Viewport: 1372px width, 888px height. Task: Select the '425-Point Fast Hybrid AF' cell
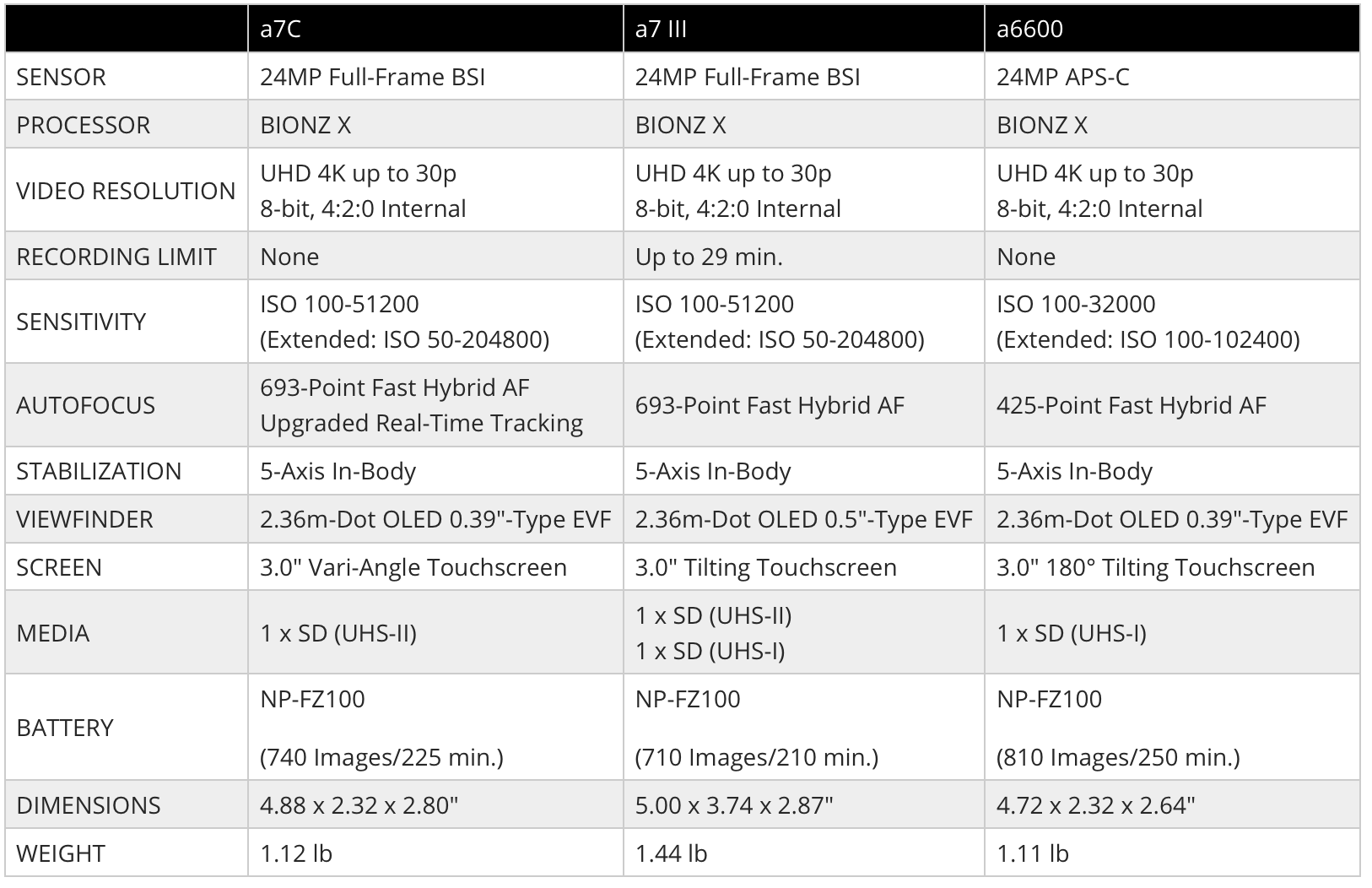point(1172,405)
